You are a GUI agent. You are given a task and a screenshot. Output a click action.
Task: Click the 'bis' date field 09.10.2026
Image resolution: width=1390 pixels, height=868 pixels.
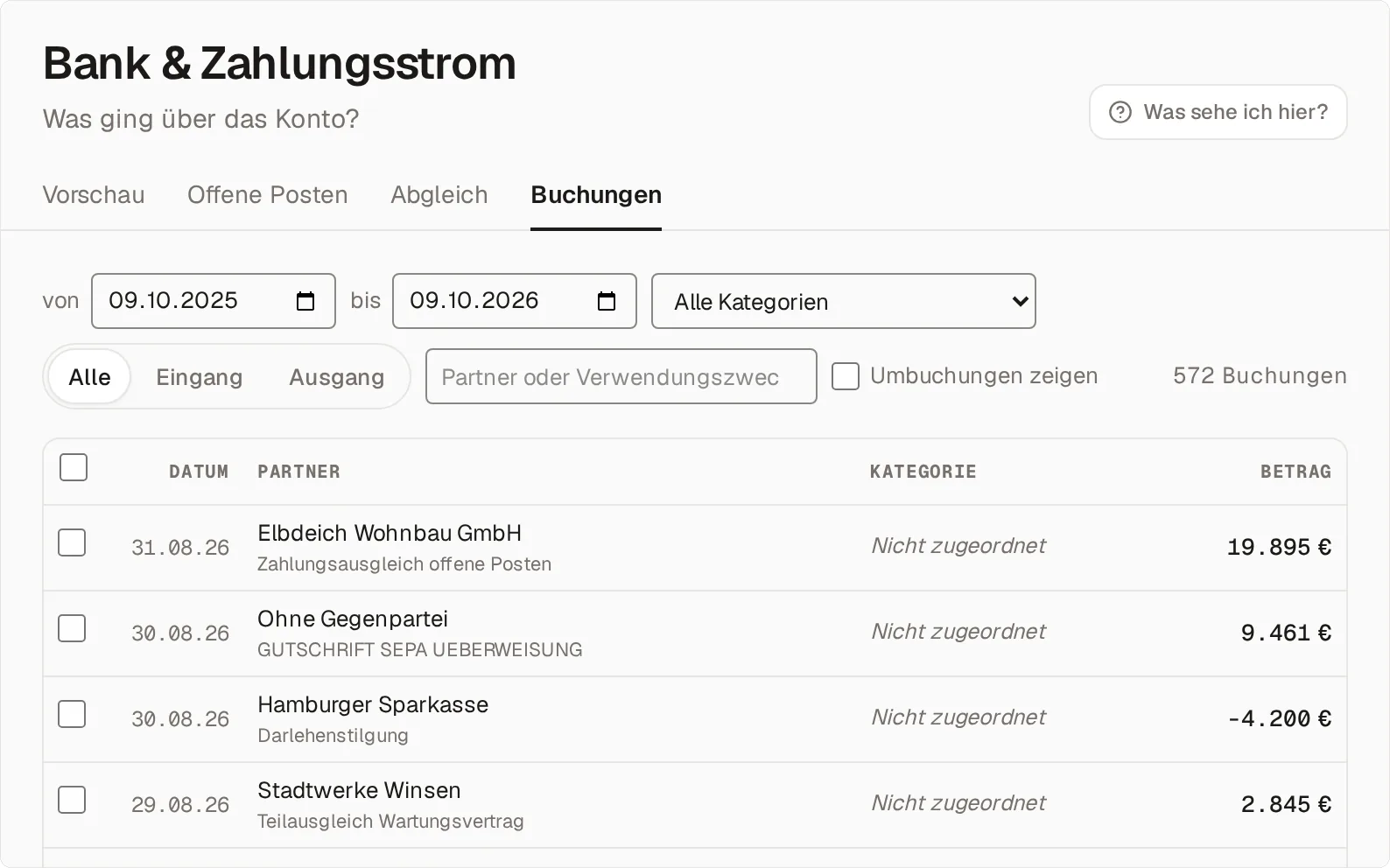tap(515, 301)
